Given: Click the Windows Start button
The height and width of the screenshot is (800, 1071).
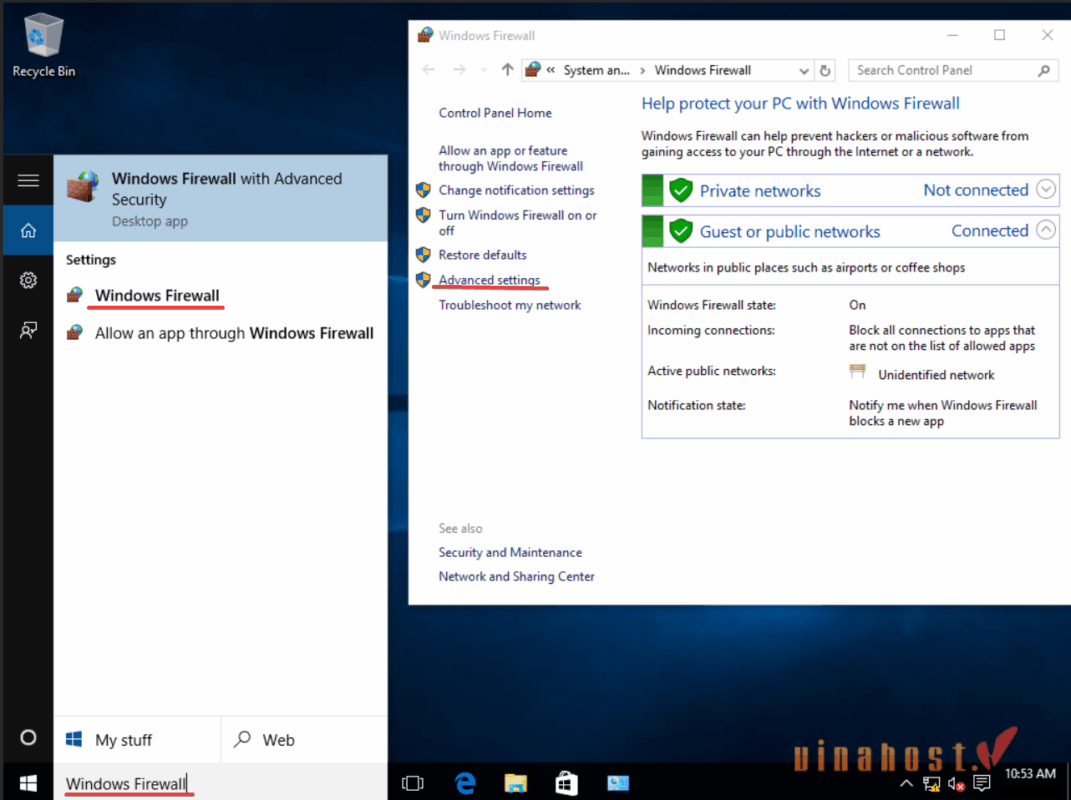Looking at the screenshot, I should tap(27, 782).
